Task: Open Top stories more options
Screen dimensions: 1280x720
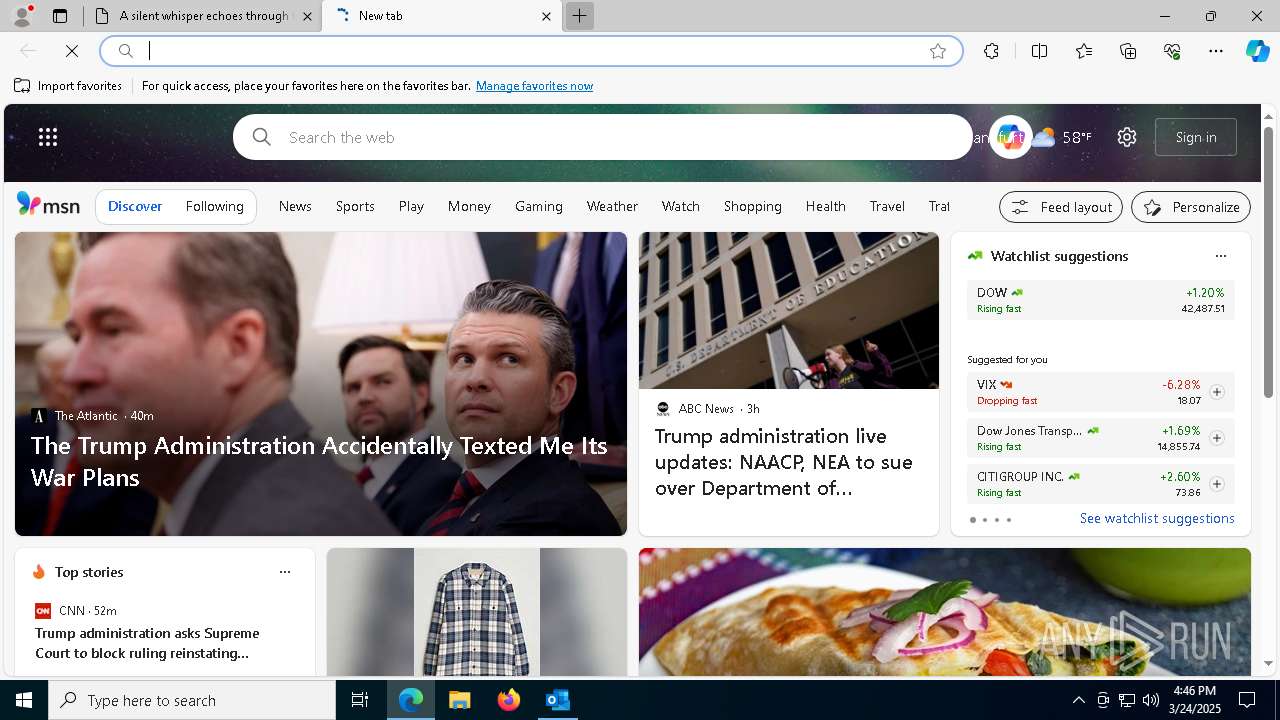Action: pos(285,572)
